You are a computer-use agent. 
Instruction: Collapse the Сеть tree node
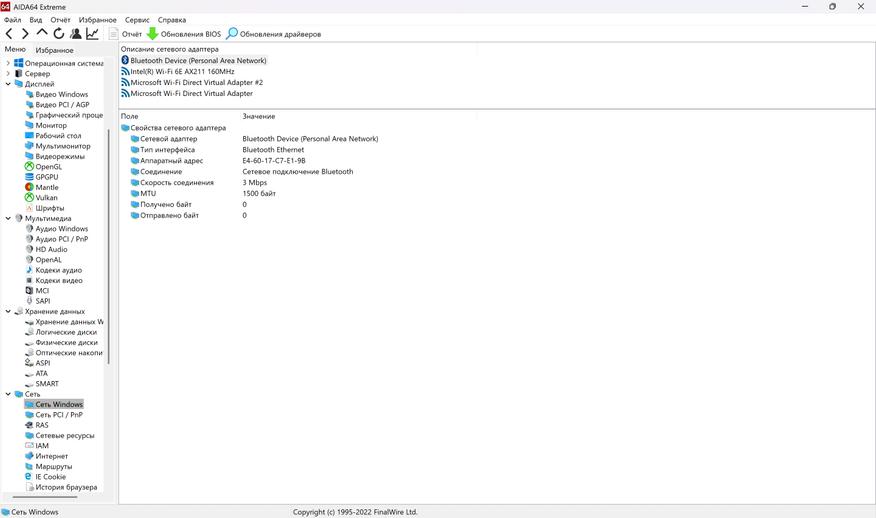click(x=8, y=394)
